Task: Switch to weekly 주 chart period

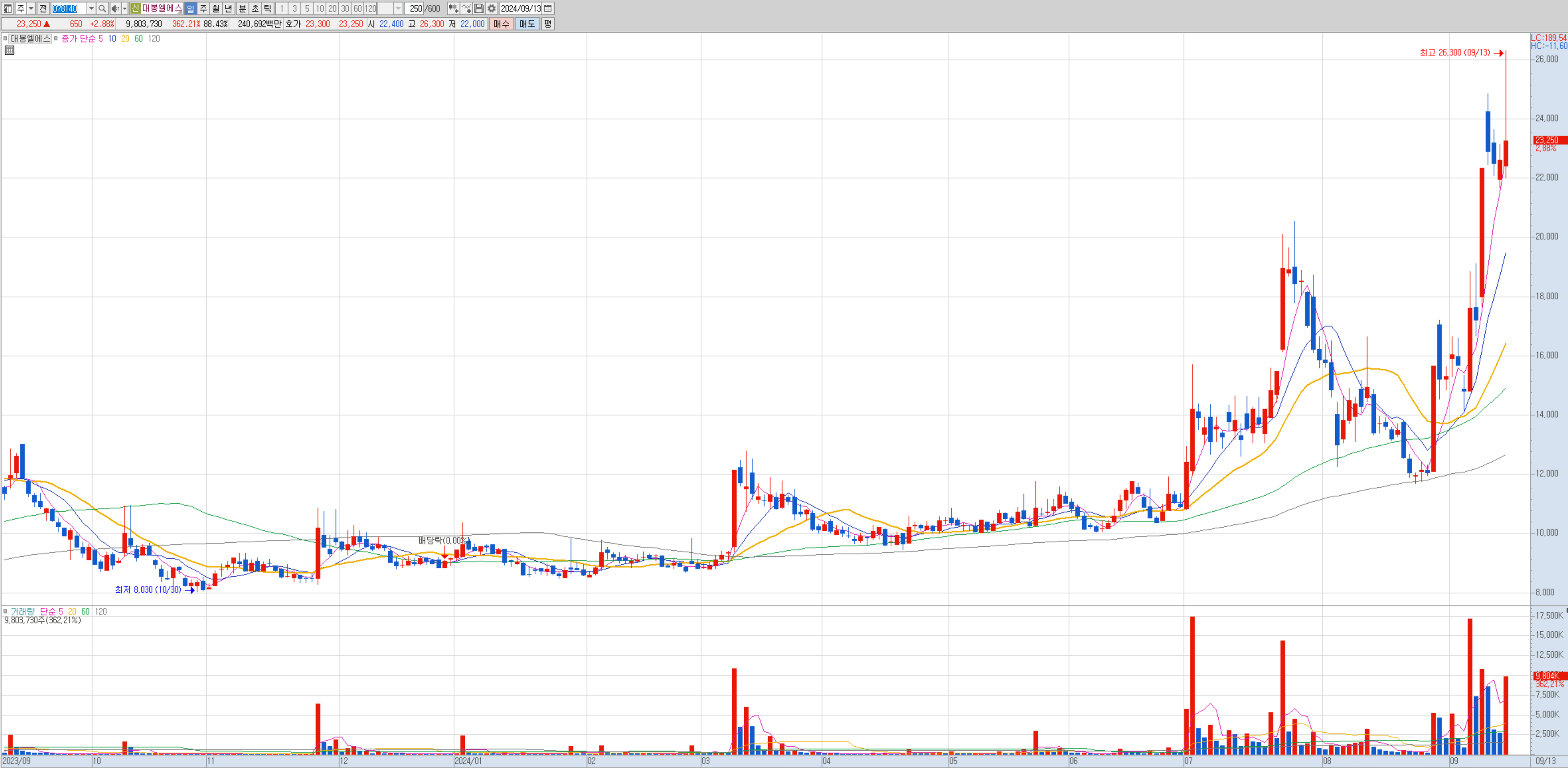Action: (x=203, y=8)
